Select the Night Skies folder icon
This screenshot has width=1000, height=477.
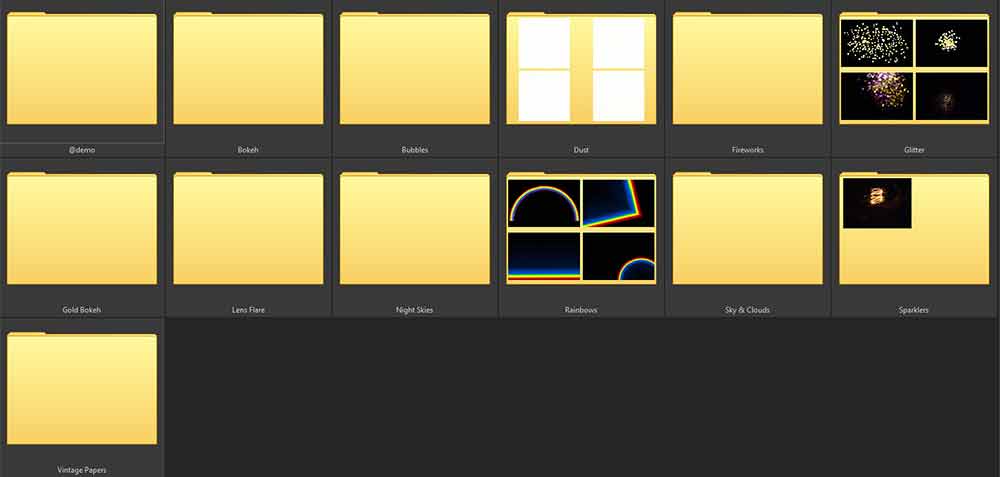pyautogui.click(x=415, y=228)
